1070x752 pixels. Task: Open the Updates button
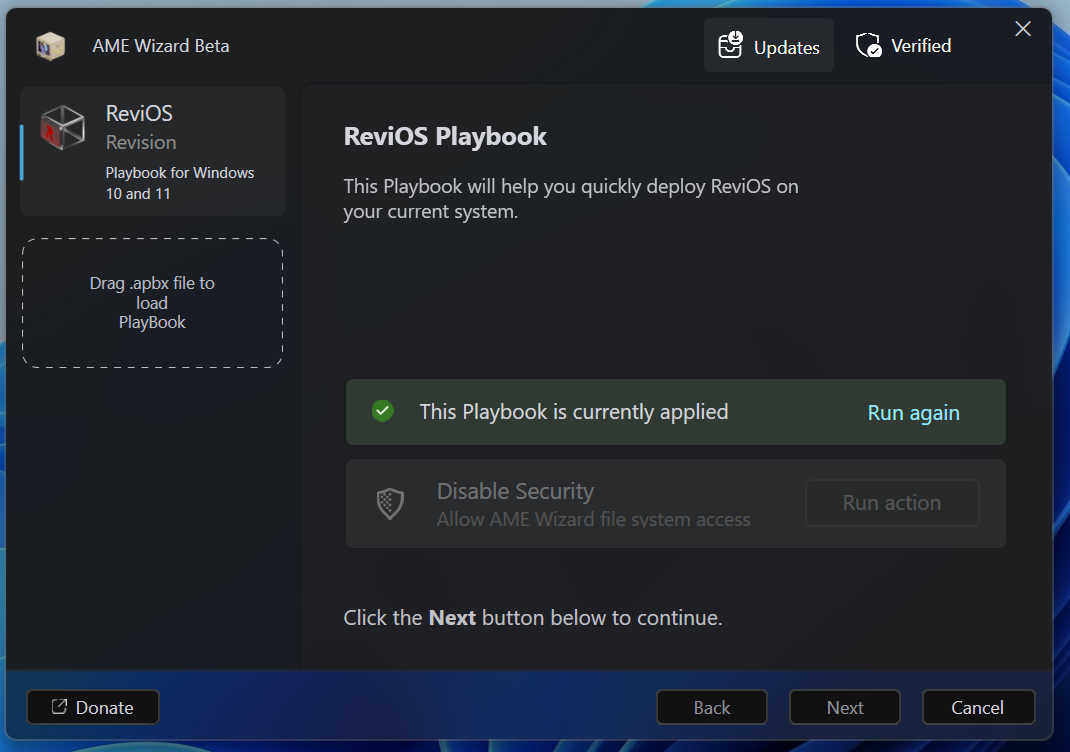click(768, 46)
